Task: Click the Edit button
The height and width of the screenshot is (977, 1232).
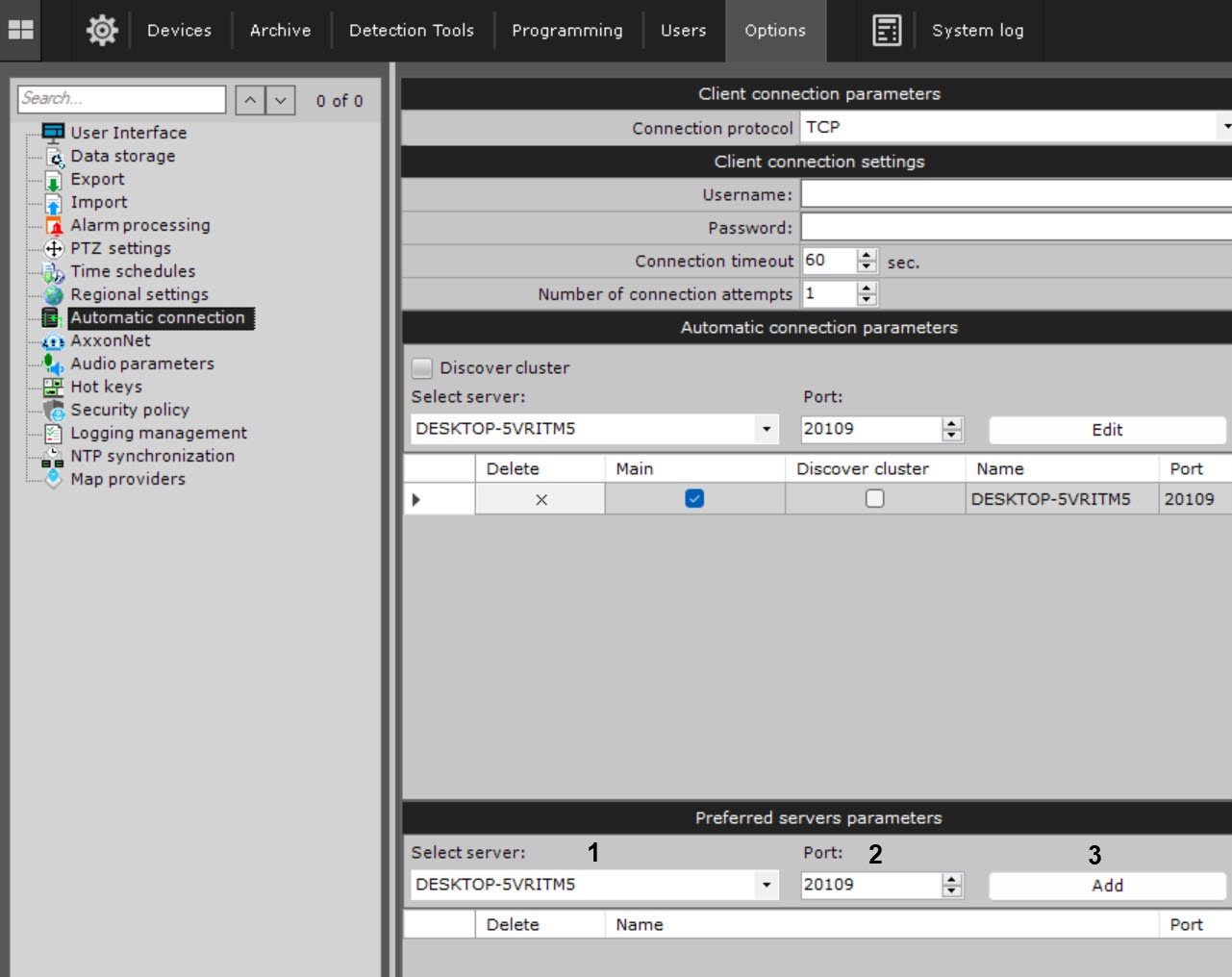Action: coord(1106,430)
